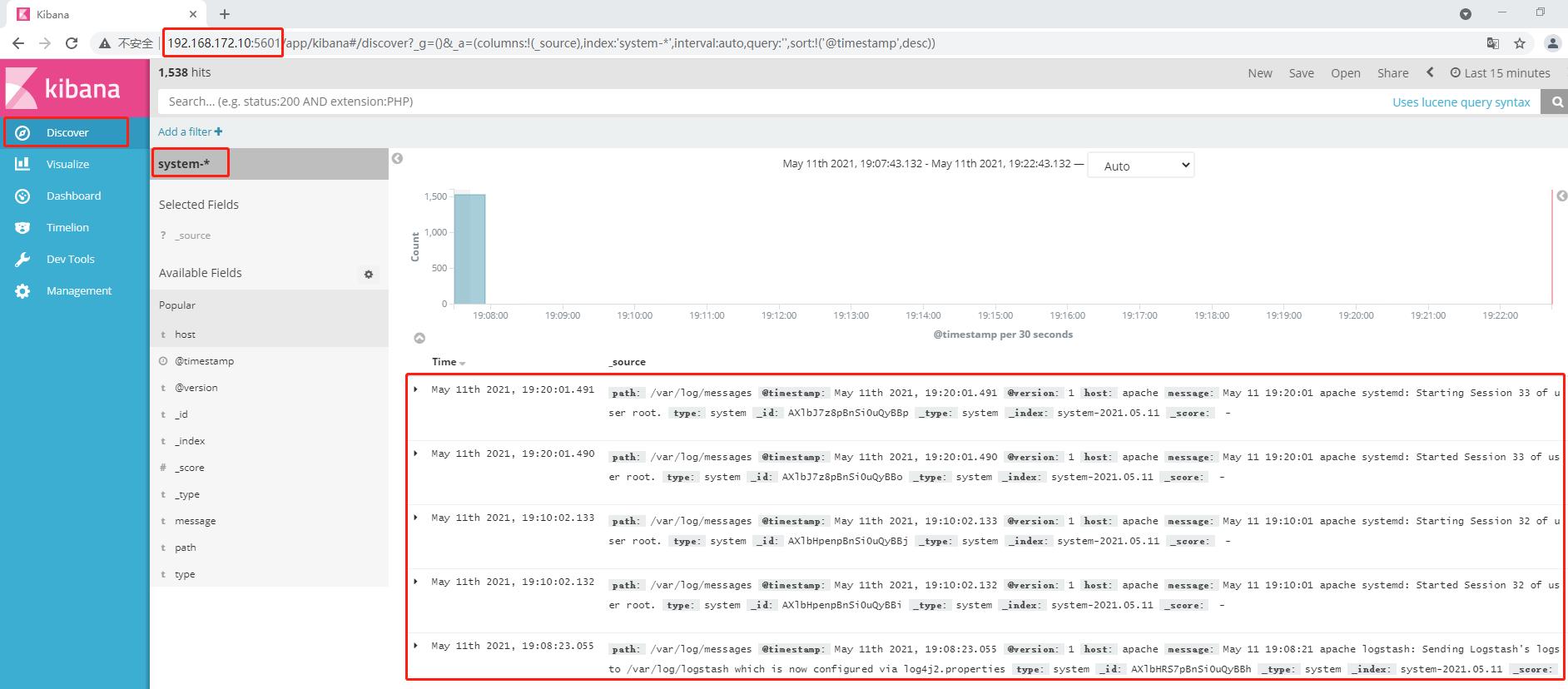Click the not-secure warning icon in the address bar
The height and width of the screenshot is (689, 1568).
pyautogui.click(x=105, y=43)
